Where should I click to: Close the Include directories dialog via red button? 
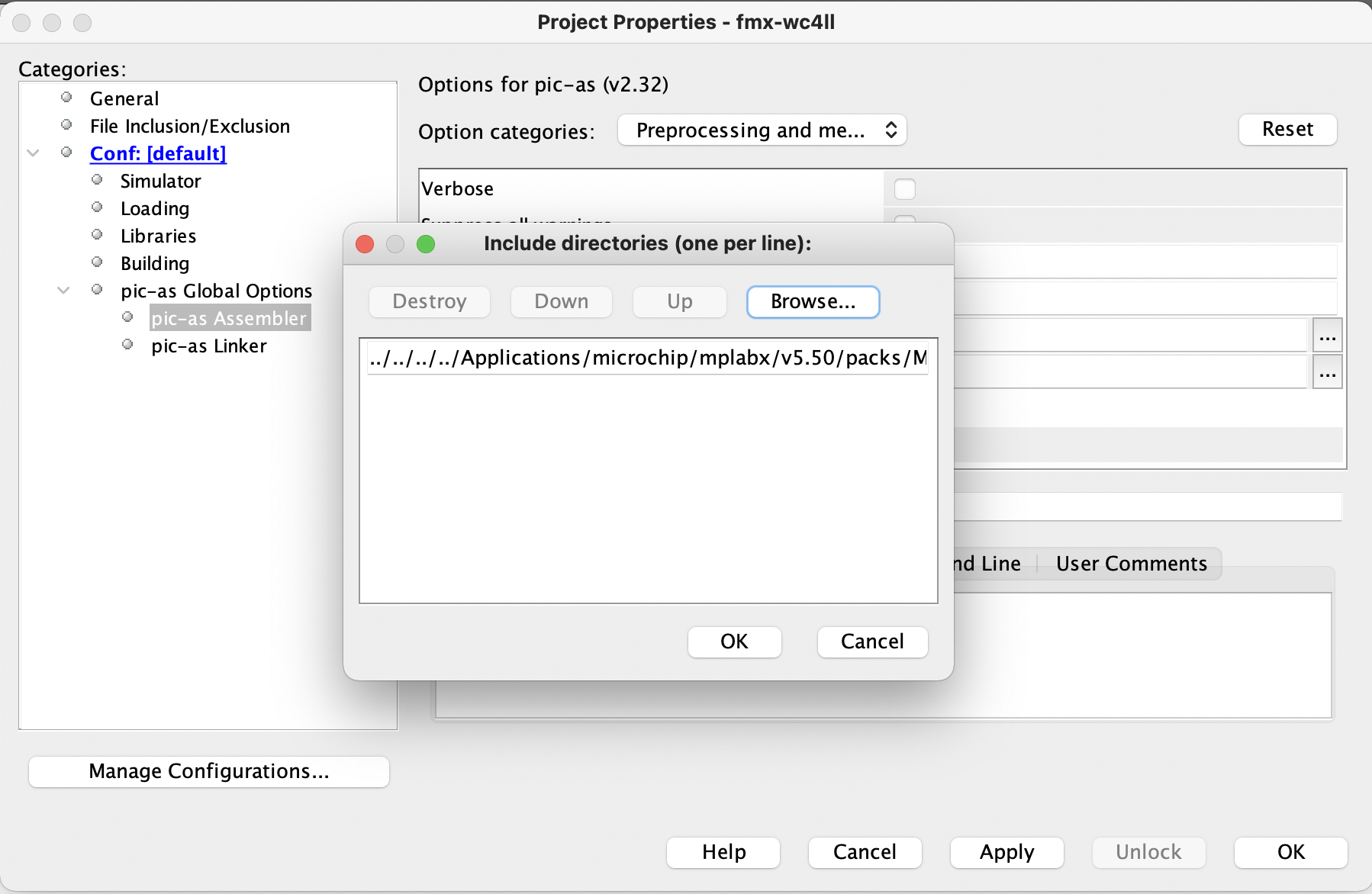tap(365, 244)
